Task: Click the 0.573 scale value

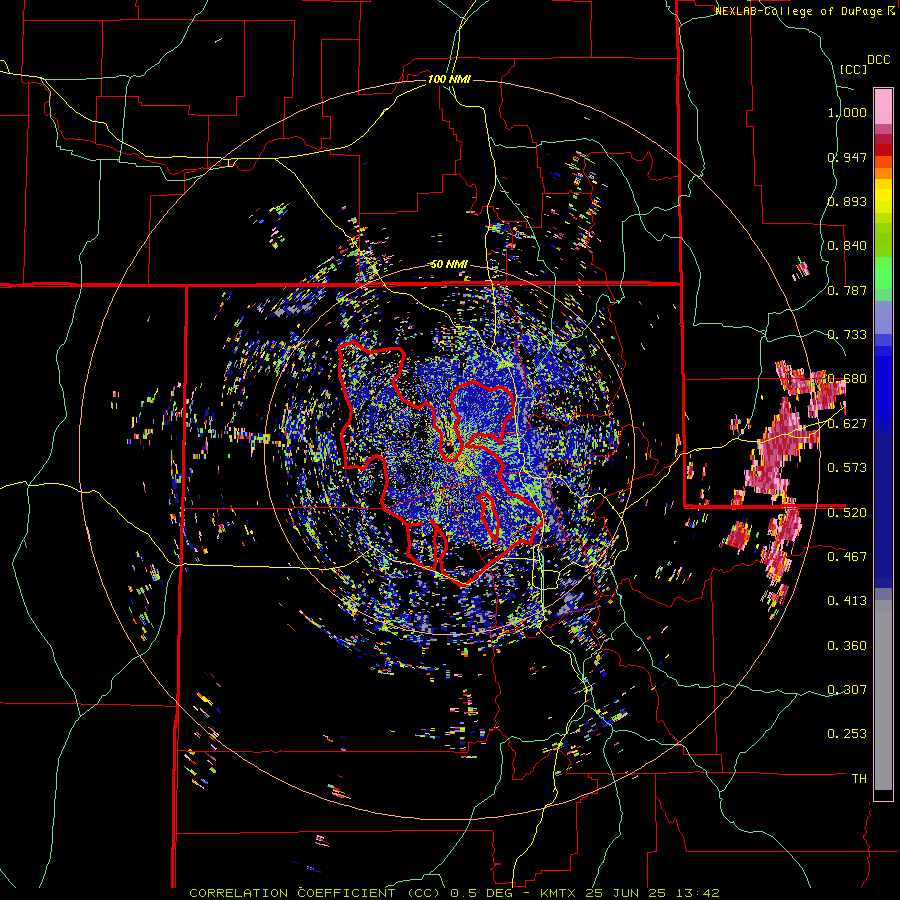Action: pyautogui.click(x=847, y=468)
